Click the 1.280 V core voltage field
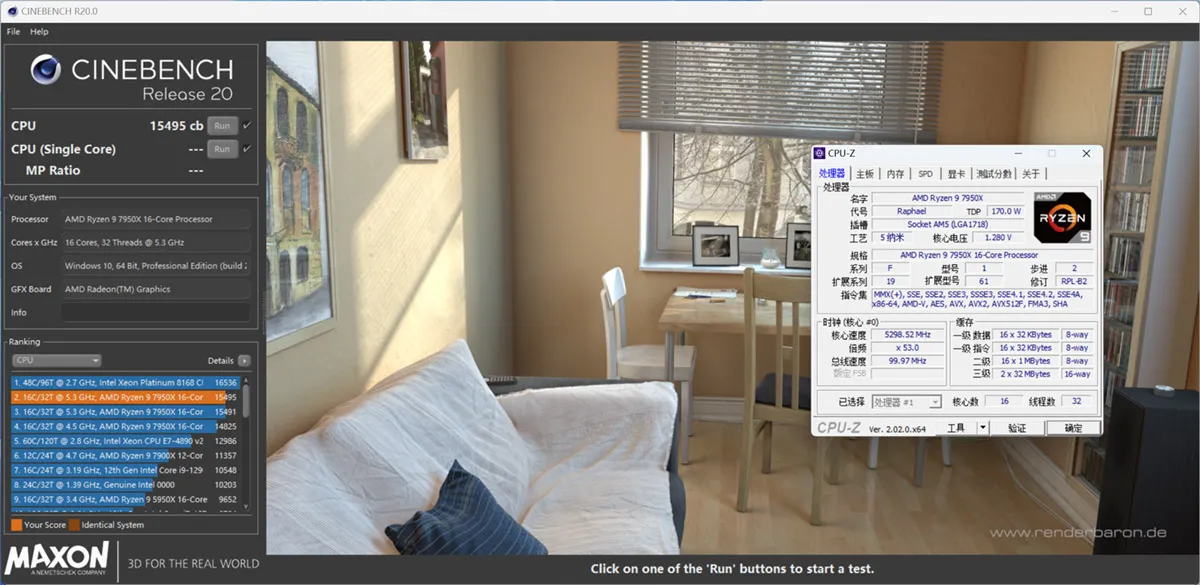1200x585 pixels. (x=1000, y=238)
